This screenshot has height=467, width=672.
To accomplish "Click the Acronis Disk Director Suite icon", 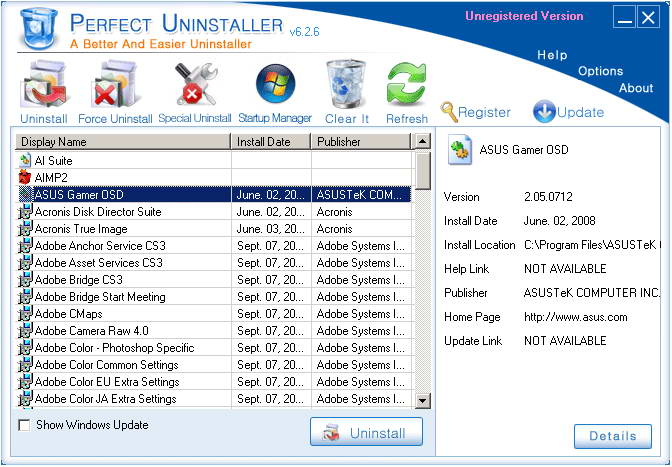I will point(25,212).
